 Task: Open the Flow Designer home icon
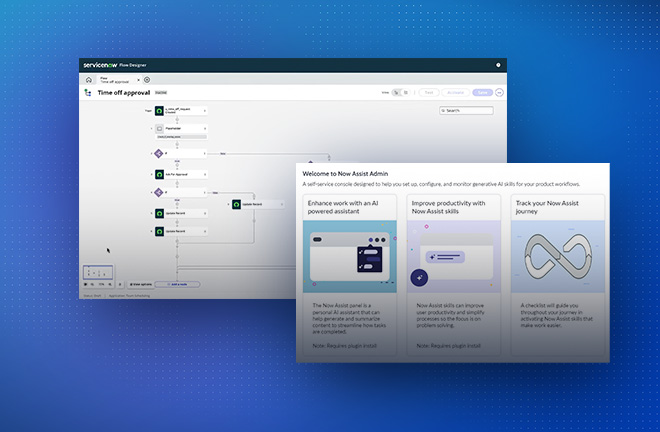click(88, 80)
